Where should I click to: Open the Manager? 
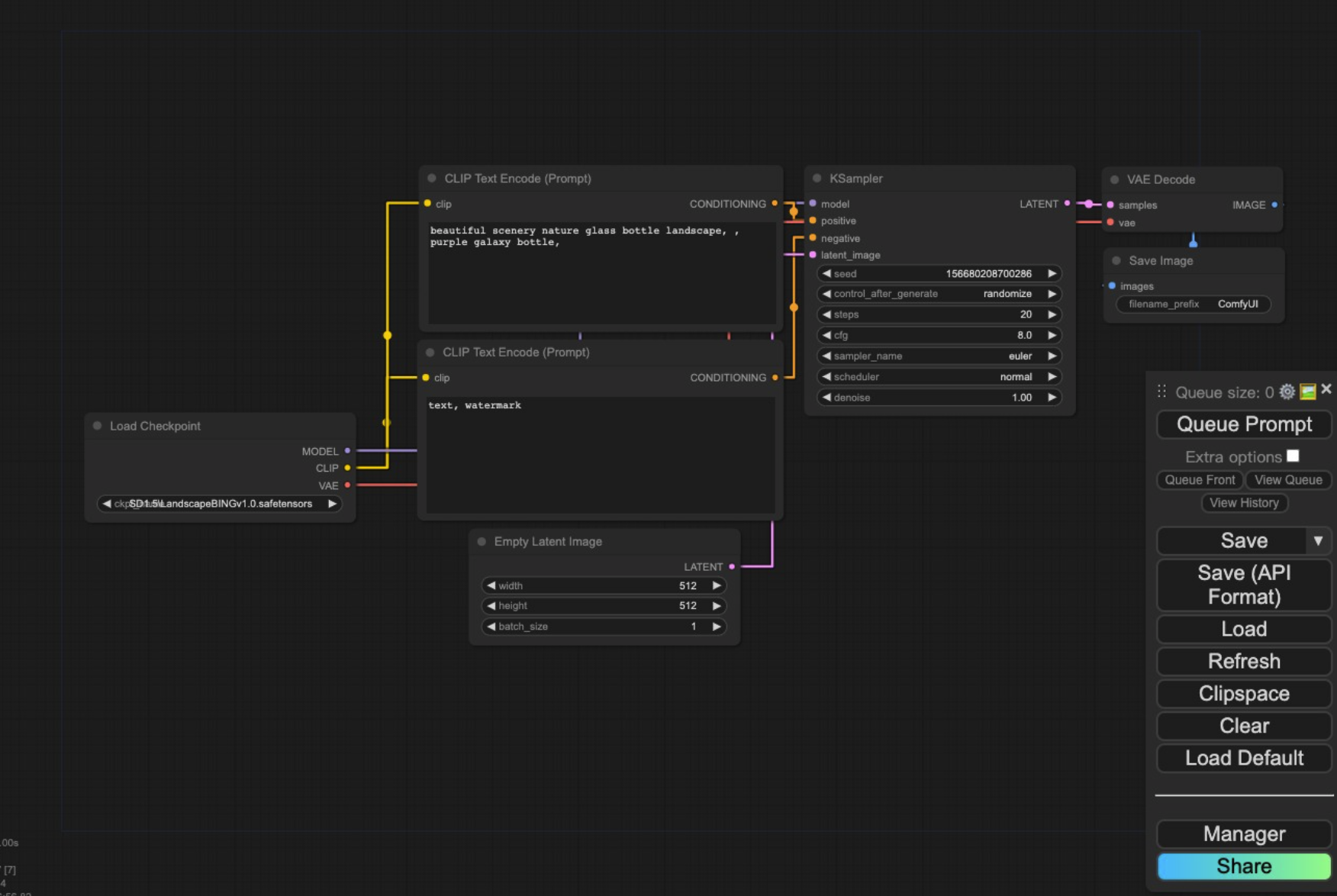(1244, 834)
